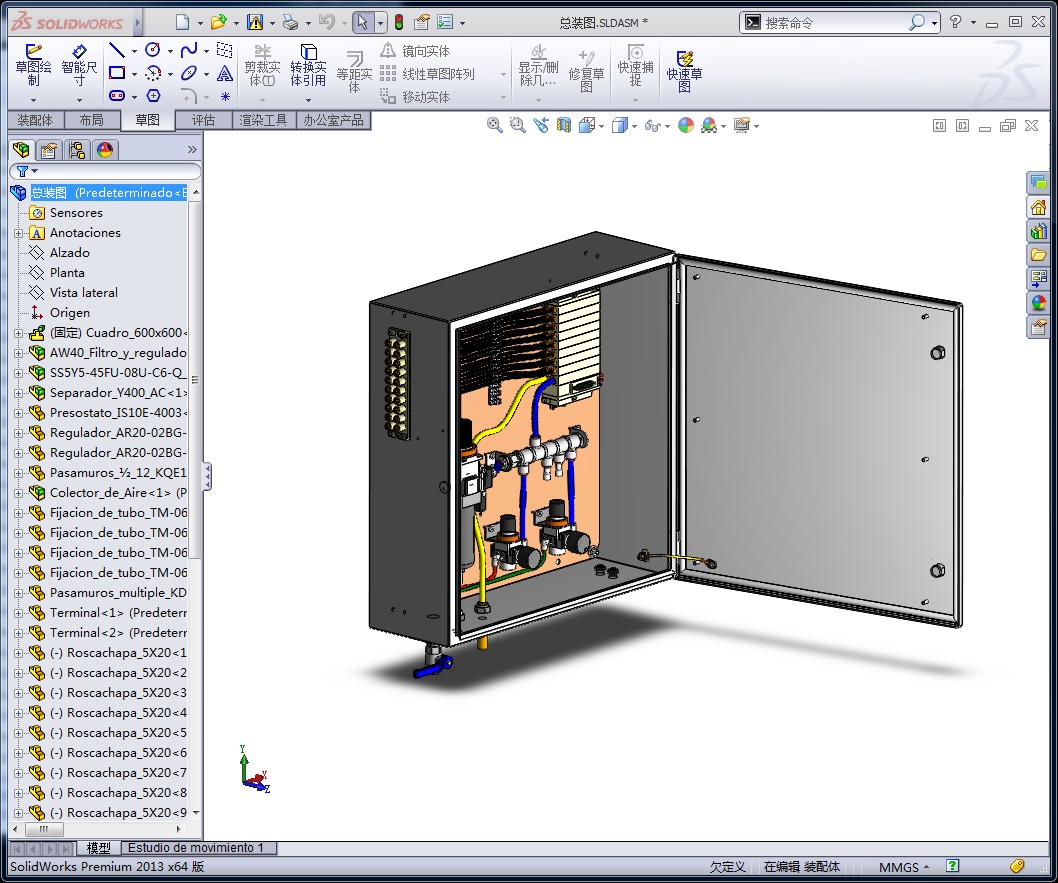The width and height of the screenshot is (1058, 883).
Task: Click the Convert Entities tool
Action: 308,66
